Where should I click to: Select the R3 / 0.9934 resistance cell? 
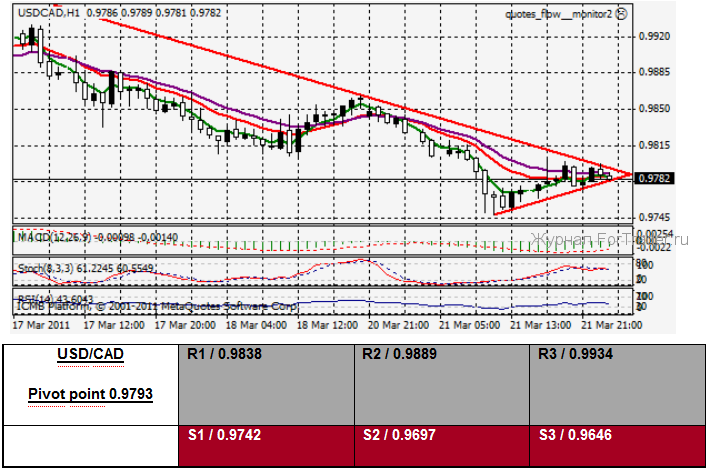click(617, 384)
